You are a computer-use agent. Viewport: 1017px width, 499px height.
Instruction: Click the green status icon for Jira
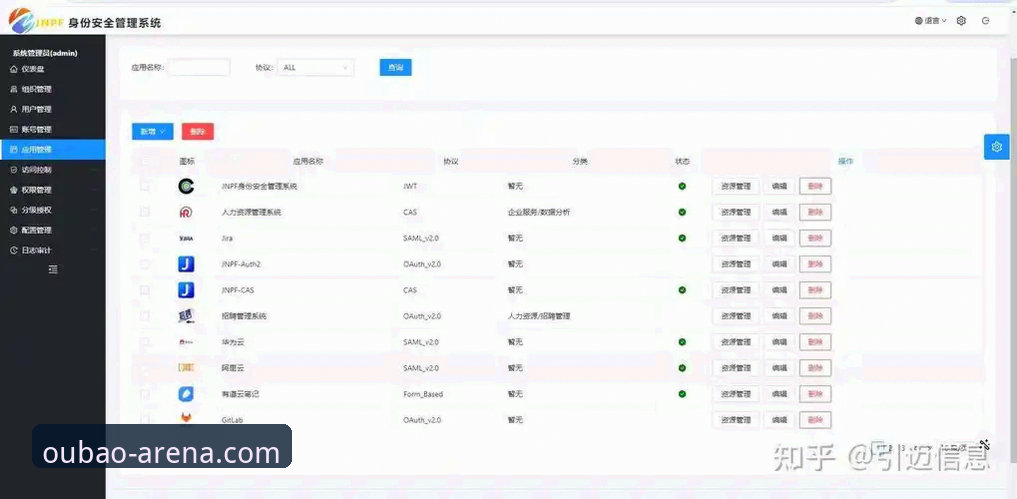682,238
